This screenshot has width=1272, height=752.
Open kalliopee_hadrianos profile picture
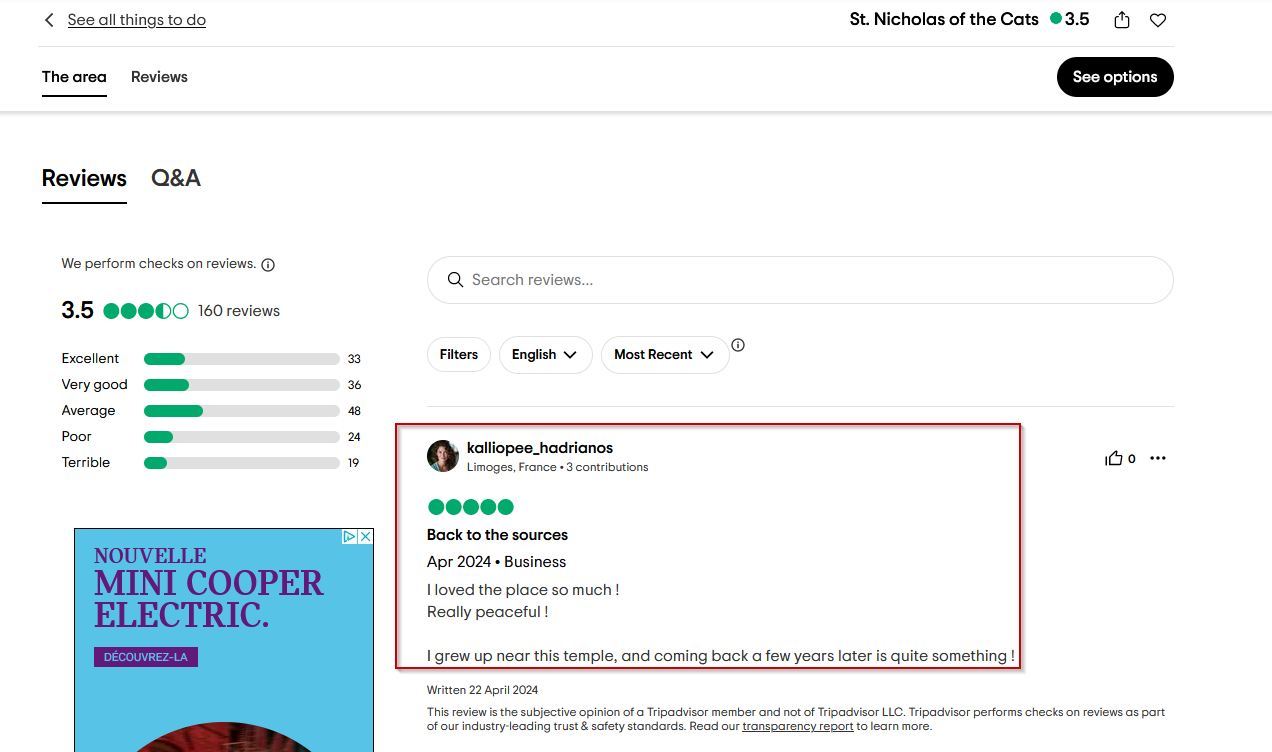click(443, 456)
